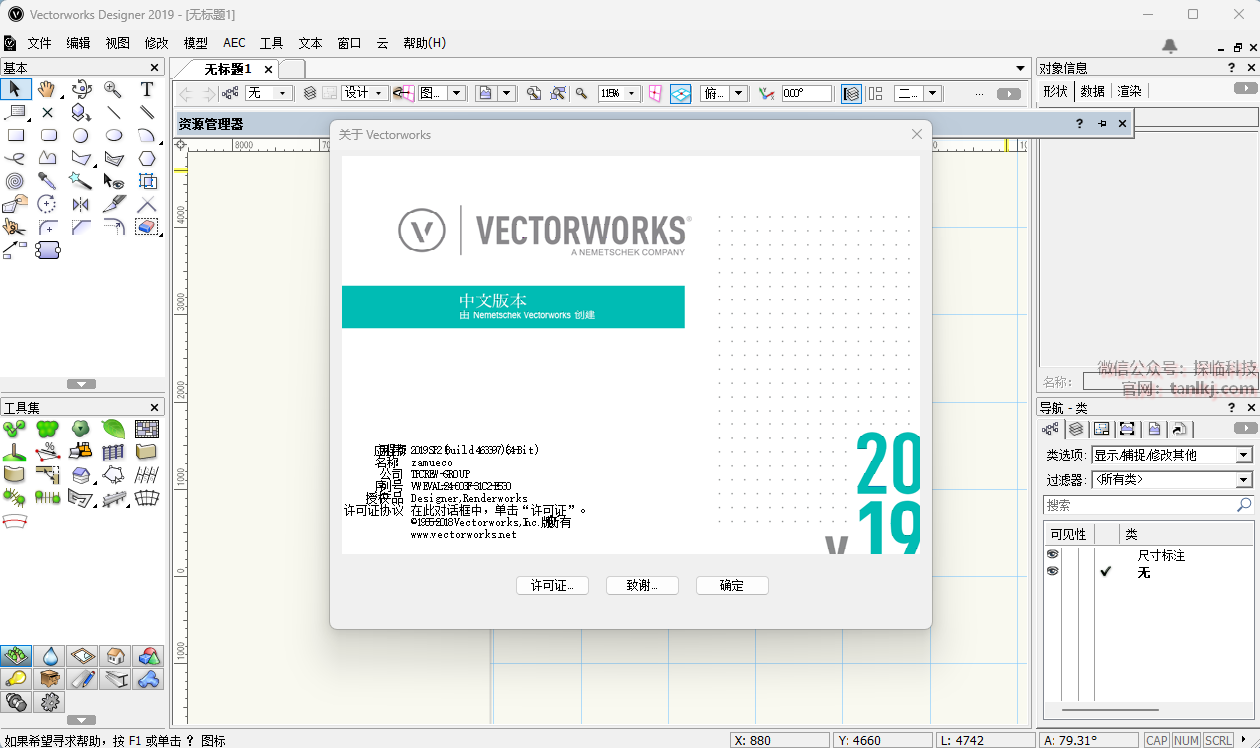Activate the Flyover rotate view tool
Viewport: 1260px width, 748px height.
pos(81,89)
